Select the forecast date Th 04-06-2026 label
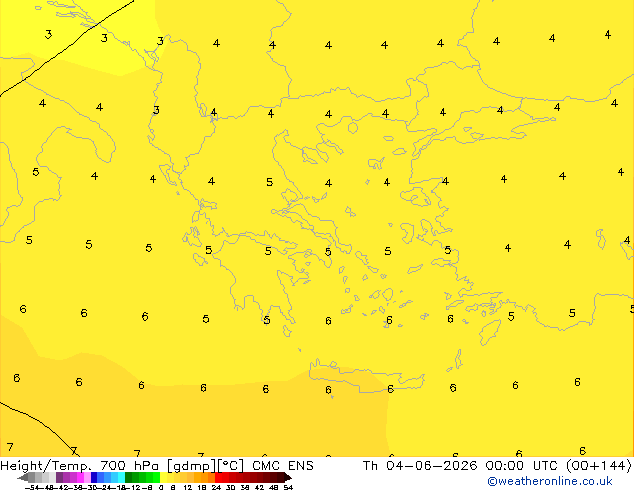 coord(420,466)
